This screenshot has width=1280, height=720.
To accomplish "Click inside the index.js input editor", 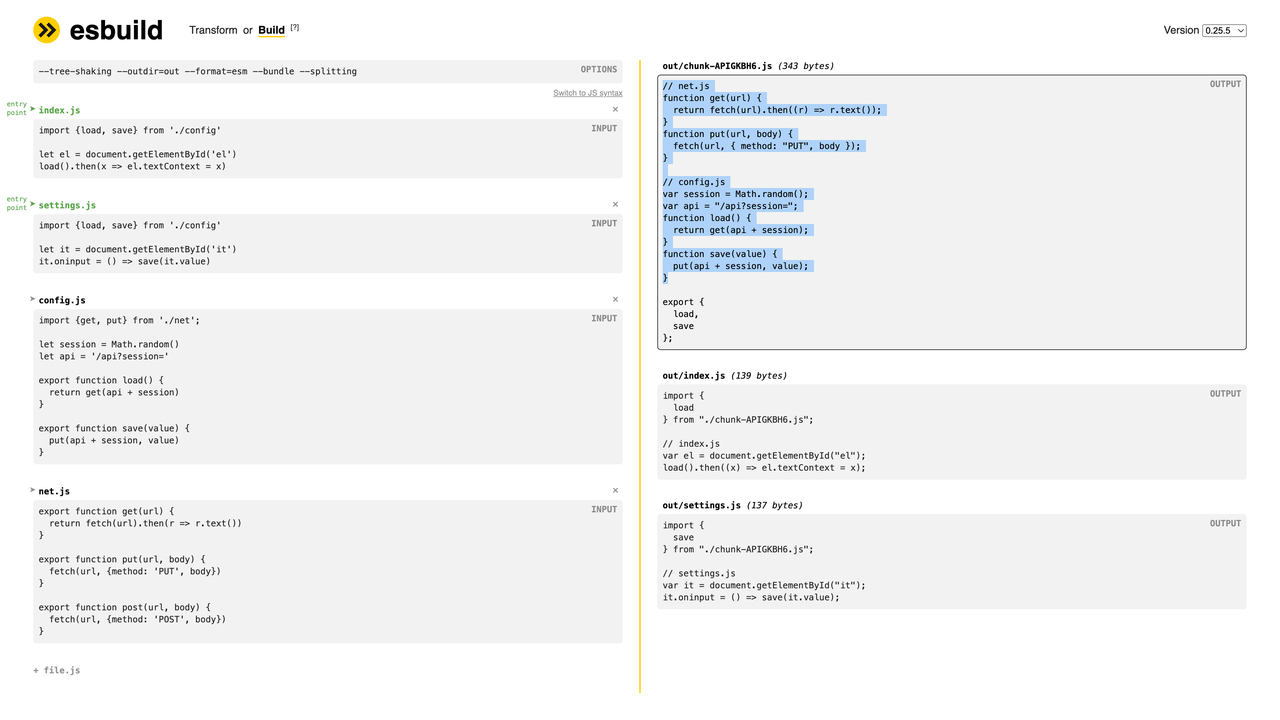I will click(328, 149).
